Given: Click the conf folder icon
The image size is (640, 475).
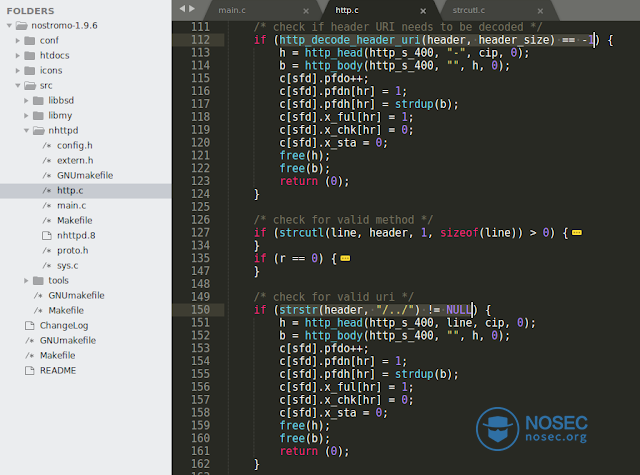Looking at the screenshot, I should (29, 40).
